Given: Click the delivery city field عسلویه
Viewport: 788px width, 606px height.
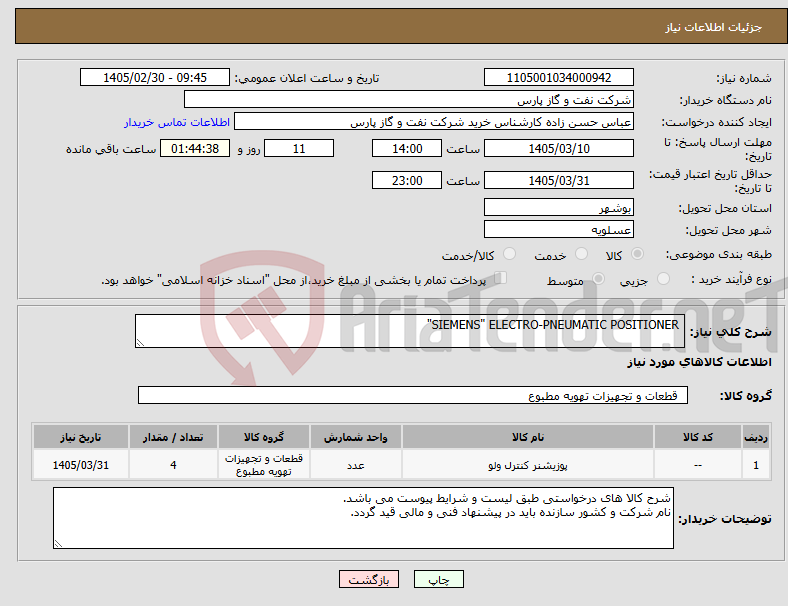Looking at the screenshot, I should pyautogui.click(x=558, y=230).
